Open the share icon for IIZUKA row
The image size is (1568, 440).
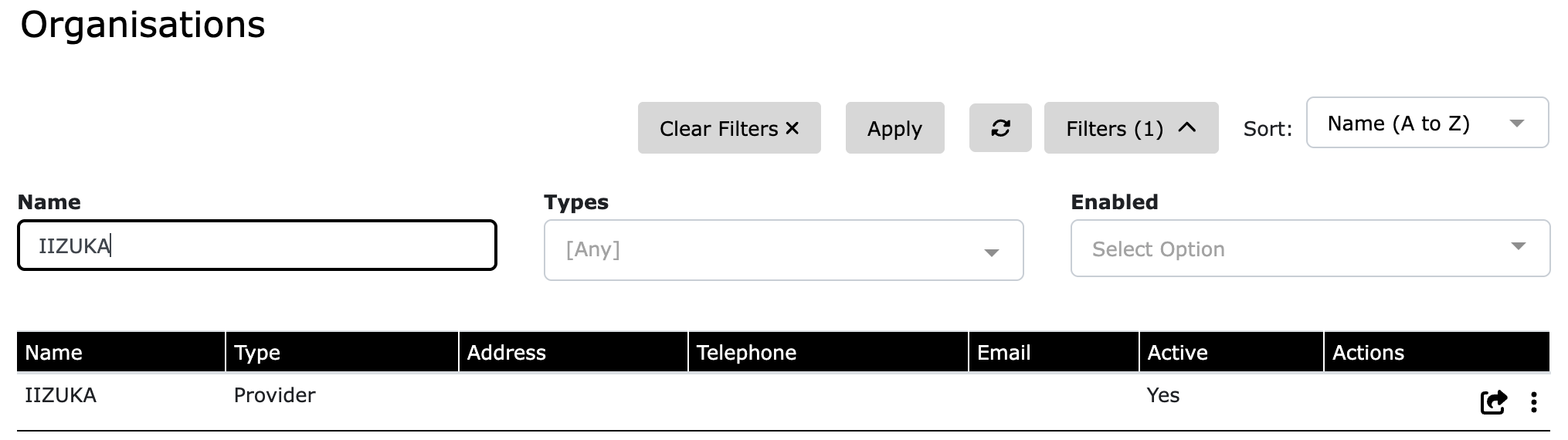point(1493,402)
